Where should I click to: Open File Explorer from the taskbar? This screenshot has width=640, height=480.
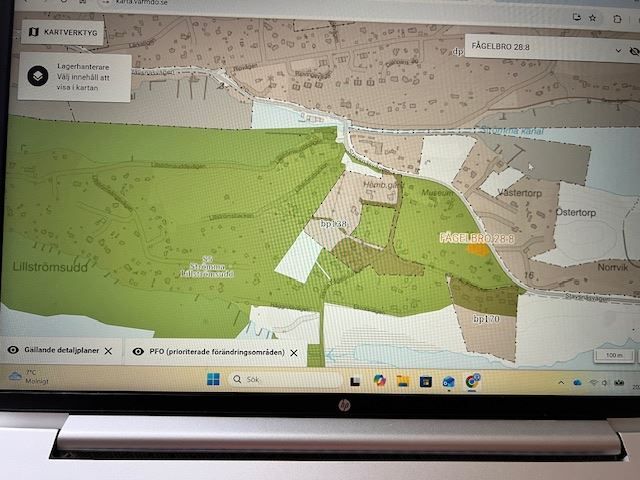point(403,381)
